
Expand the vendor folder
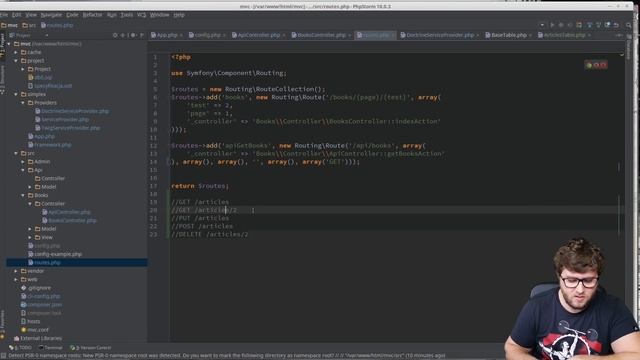[x=16, y=271]
